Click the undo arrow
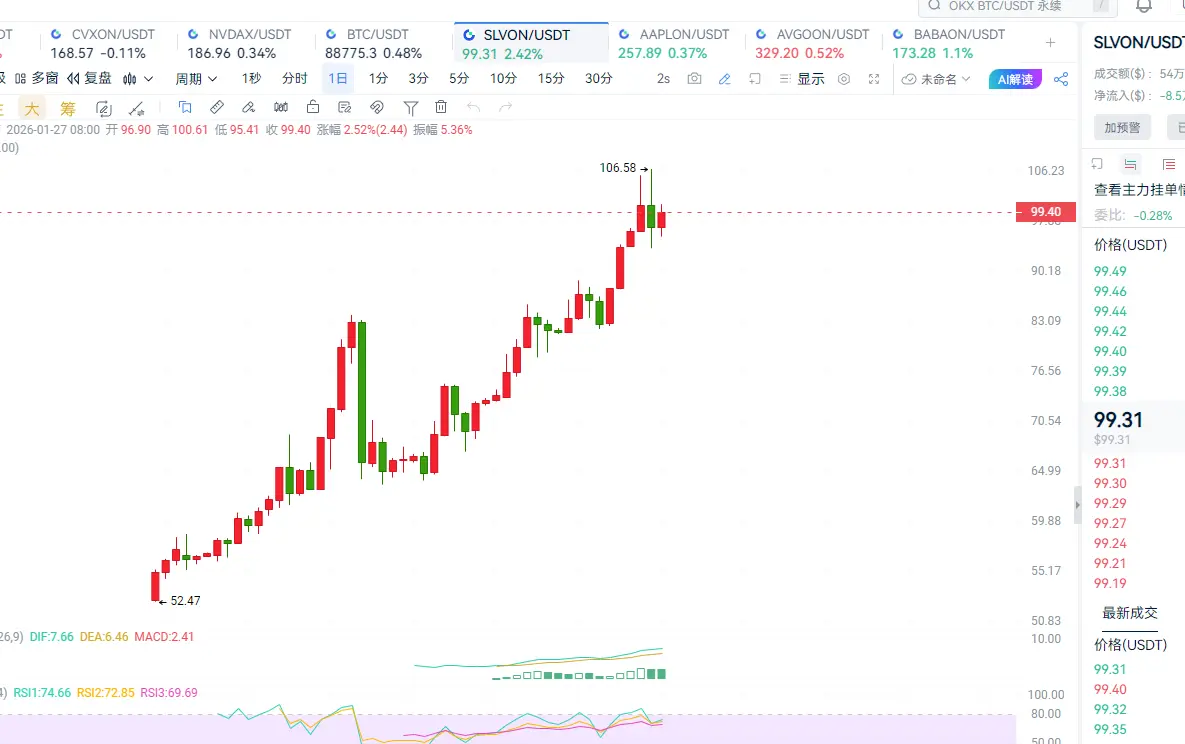Image resolution: width=1185 pixels, height=744 pixels. [x=473, y=107]
